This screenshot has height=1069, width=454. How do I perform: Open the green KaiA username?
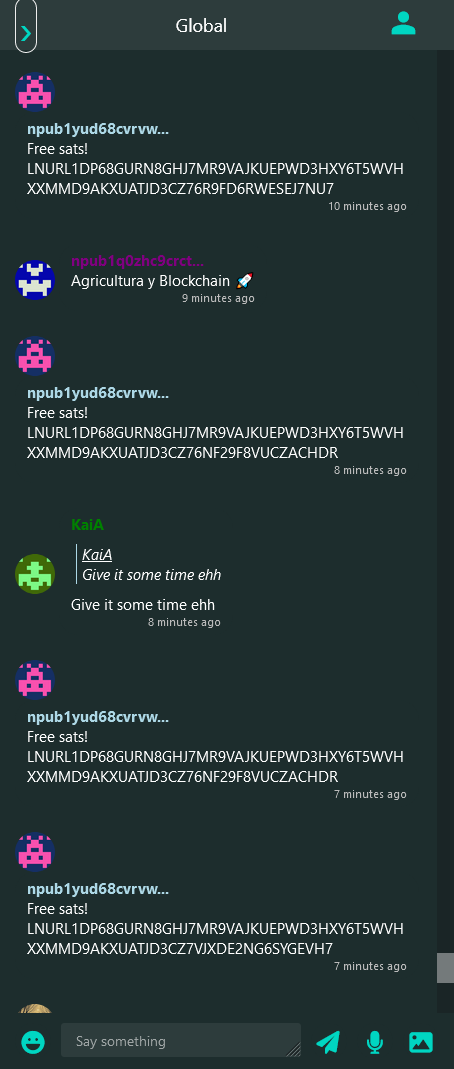[x=87, y=525]
